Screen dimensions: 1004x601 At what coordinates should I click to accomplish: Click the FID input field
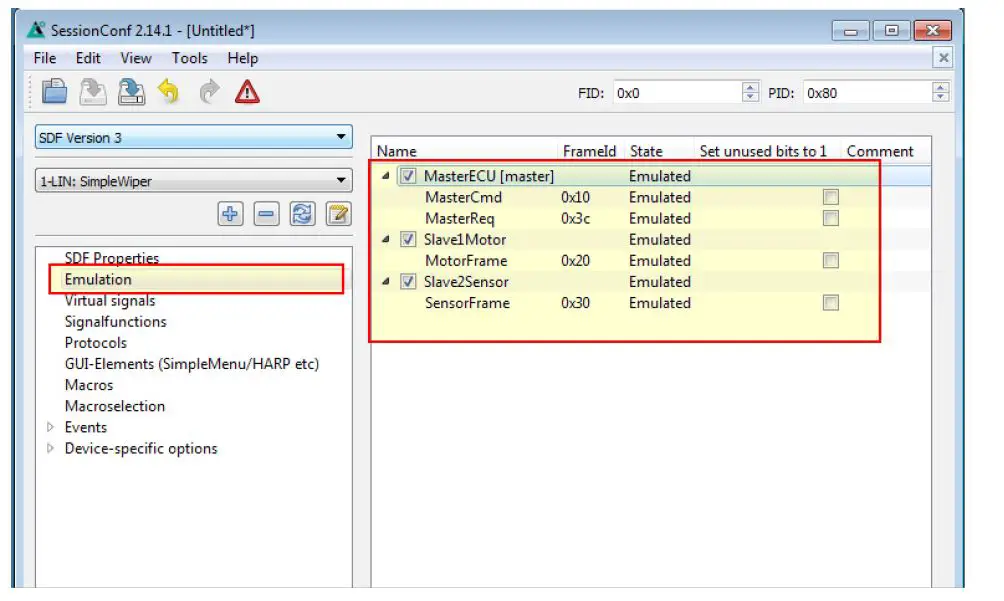[677, 93]
